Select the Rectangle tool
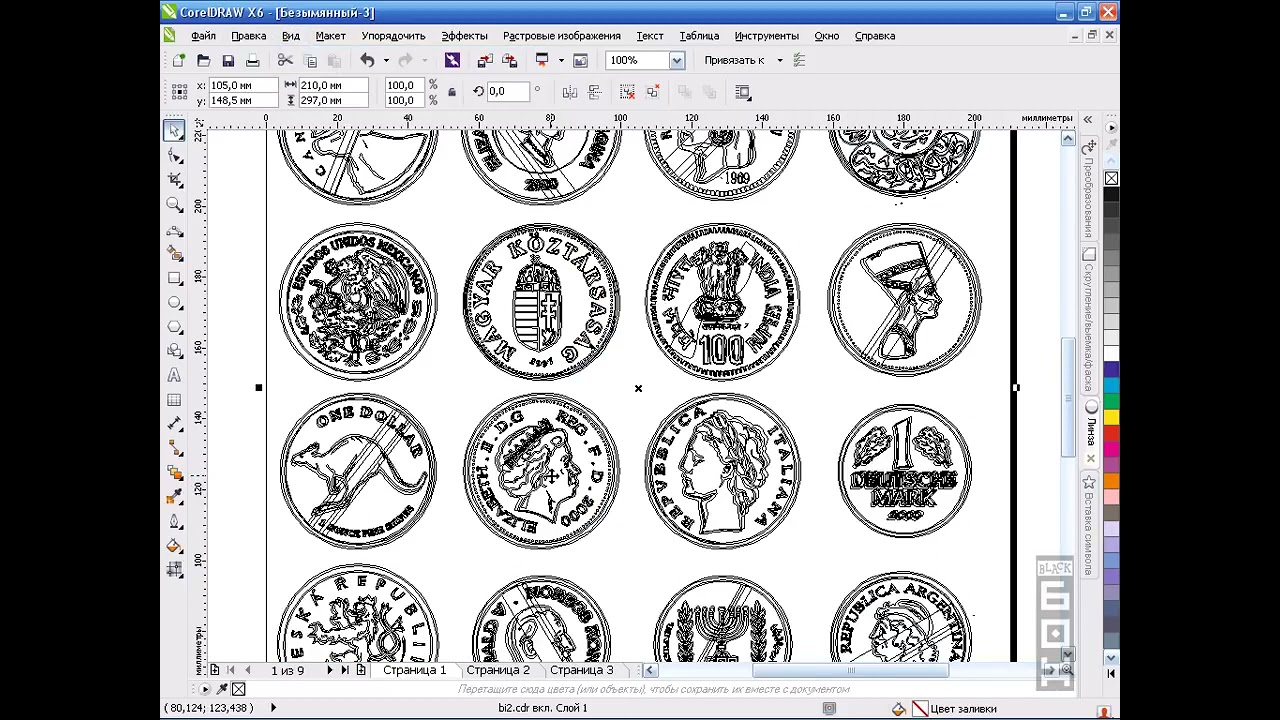Viewport: 1280px width, 720px height. pos(175,278)
